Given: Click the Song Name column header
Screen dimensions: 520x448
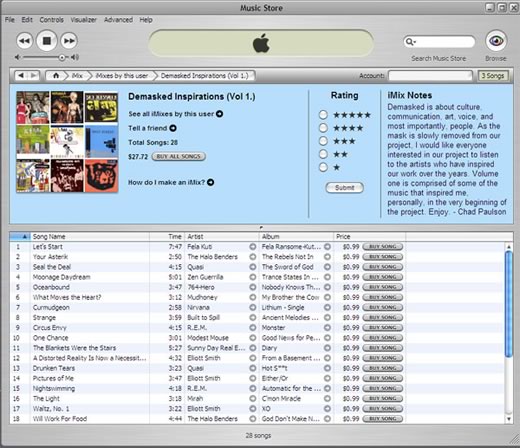Looking at the screenshot, I should tap(90, 237).
